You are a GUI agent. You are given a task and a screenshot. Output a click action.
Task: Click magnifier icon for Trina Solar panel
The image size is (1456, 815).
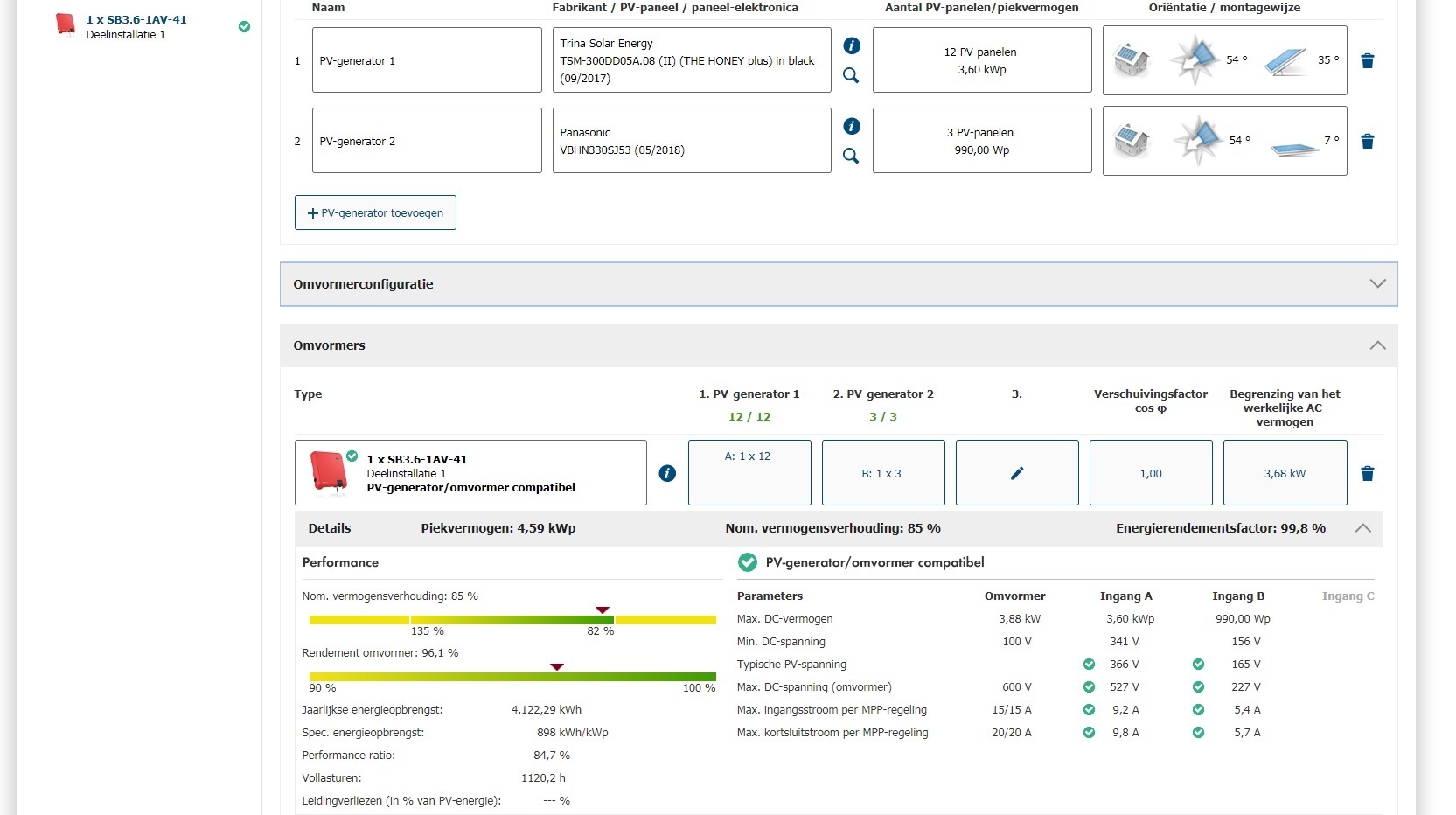[851, 76]
